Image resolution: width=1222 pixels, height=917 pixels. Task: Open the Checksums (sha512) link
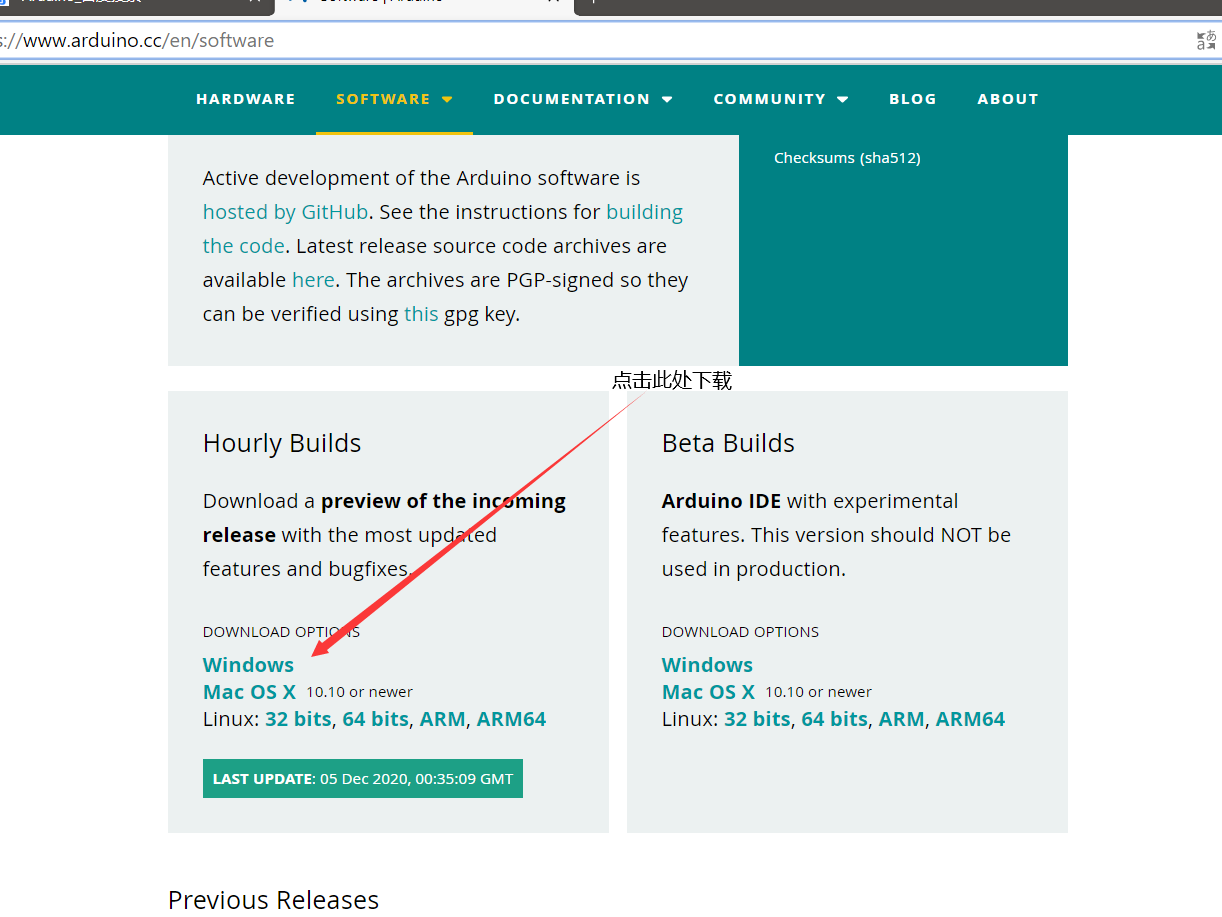[847, 158]
